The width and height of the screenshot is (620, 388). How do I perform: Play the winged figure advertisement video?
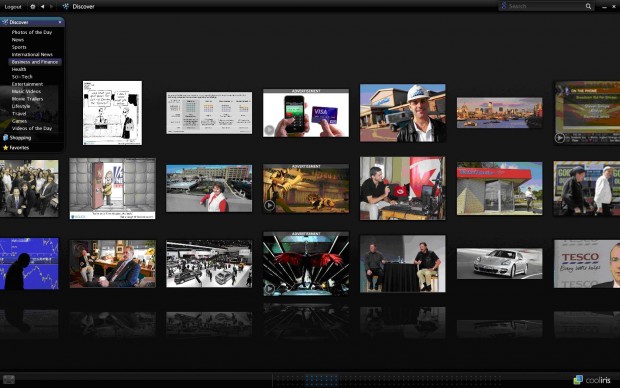[x=269, y=289]
